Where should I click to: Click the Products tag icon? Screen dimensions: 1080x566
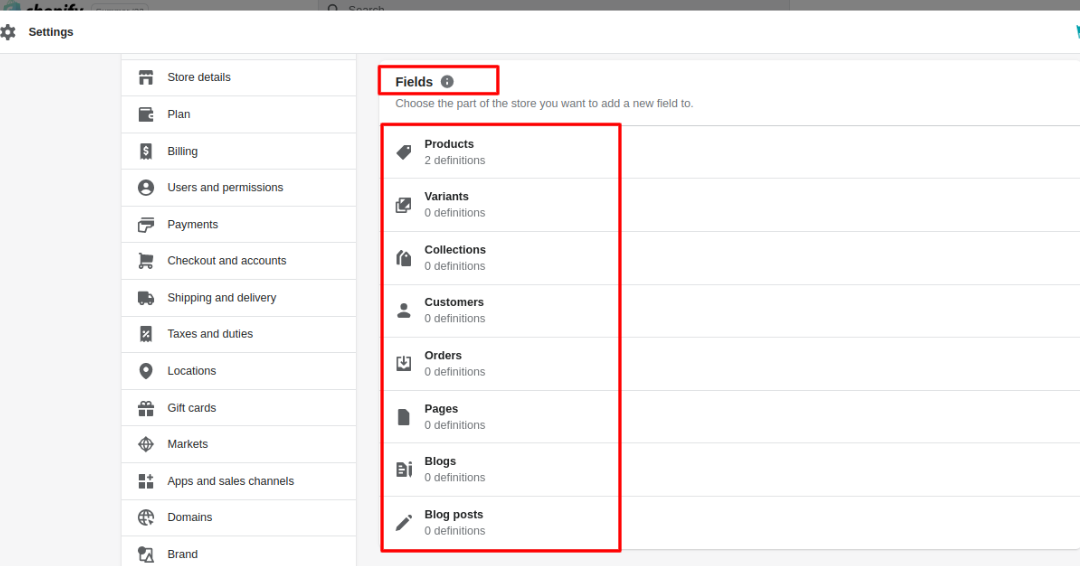[x=404, y=152]
